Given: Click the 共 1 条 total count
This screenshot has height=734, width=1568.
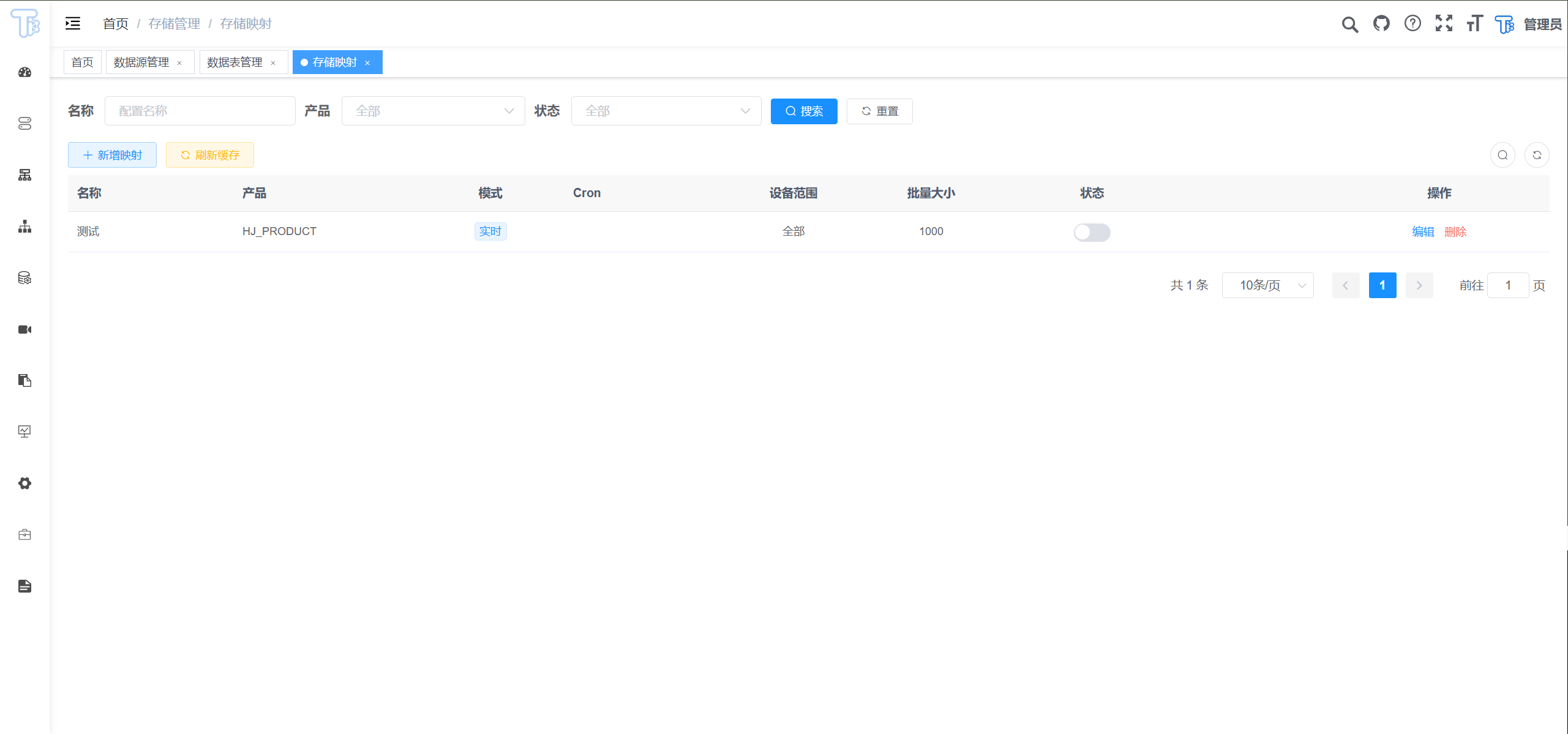Looking at the screenshot, I should click(x=1189, y=285).
